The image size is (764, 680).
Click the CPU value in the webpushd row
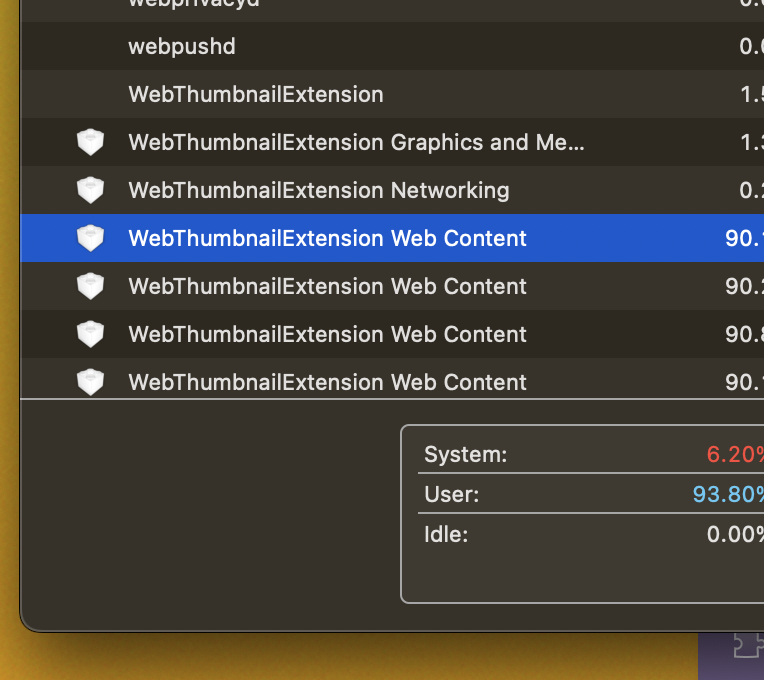751,47
